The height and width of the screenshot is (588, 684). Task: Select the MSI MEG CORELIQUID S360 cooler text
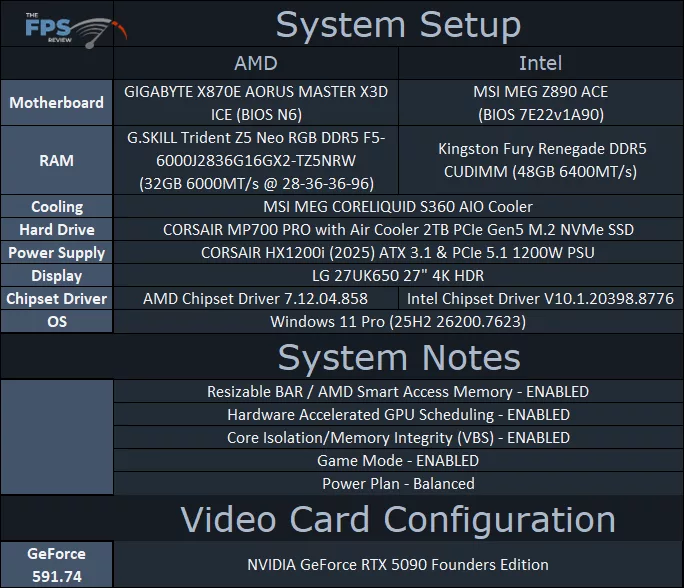pyautogui.click(x=398, y=207)
